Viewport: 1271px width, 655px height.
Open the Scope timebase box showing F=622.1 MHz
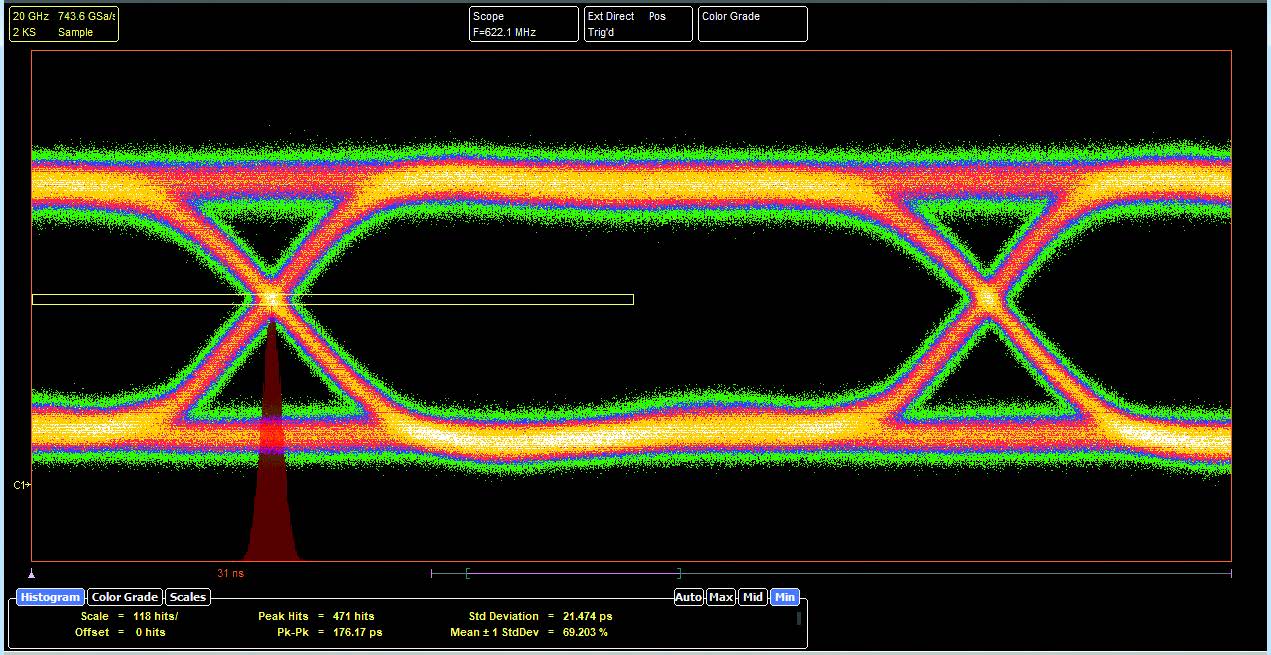(x=524, y=24)
